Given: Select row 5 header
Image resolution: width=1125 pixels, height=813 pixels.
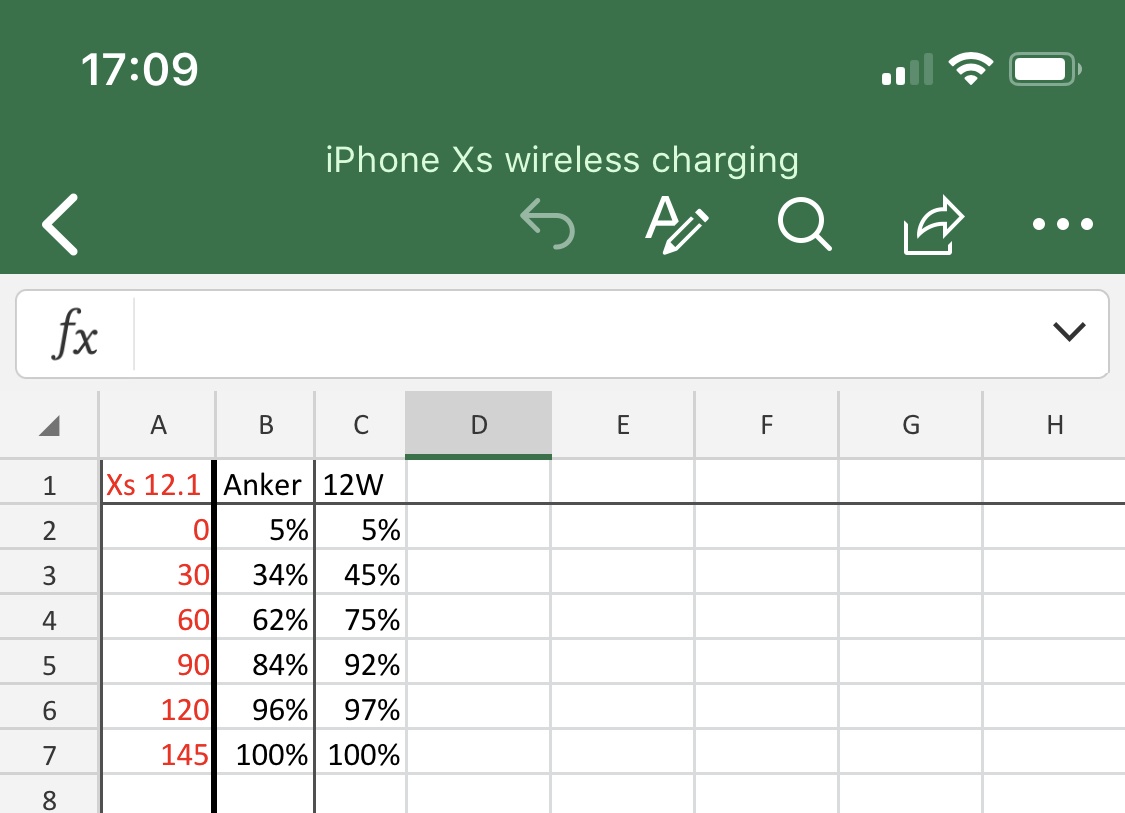Looking at the screenshot, I should pos(49,666).
